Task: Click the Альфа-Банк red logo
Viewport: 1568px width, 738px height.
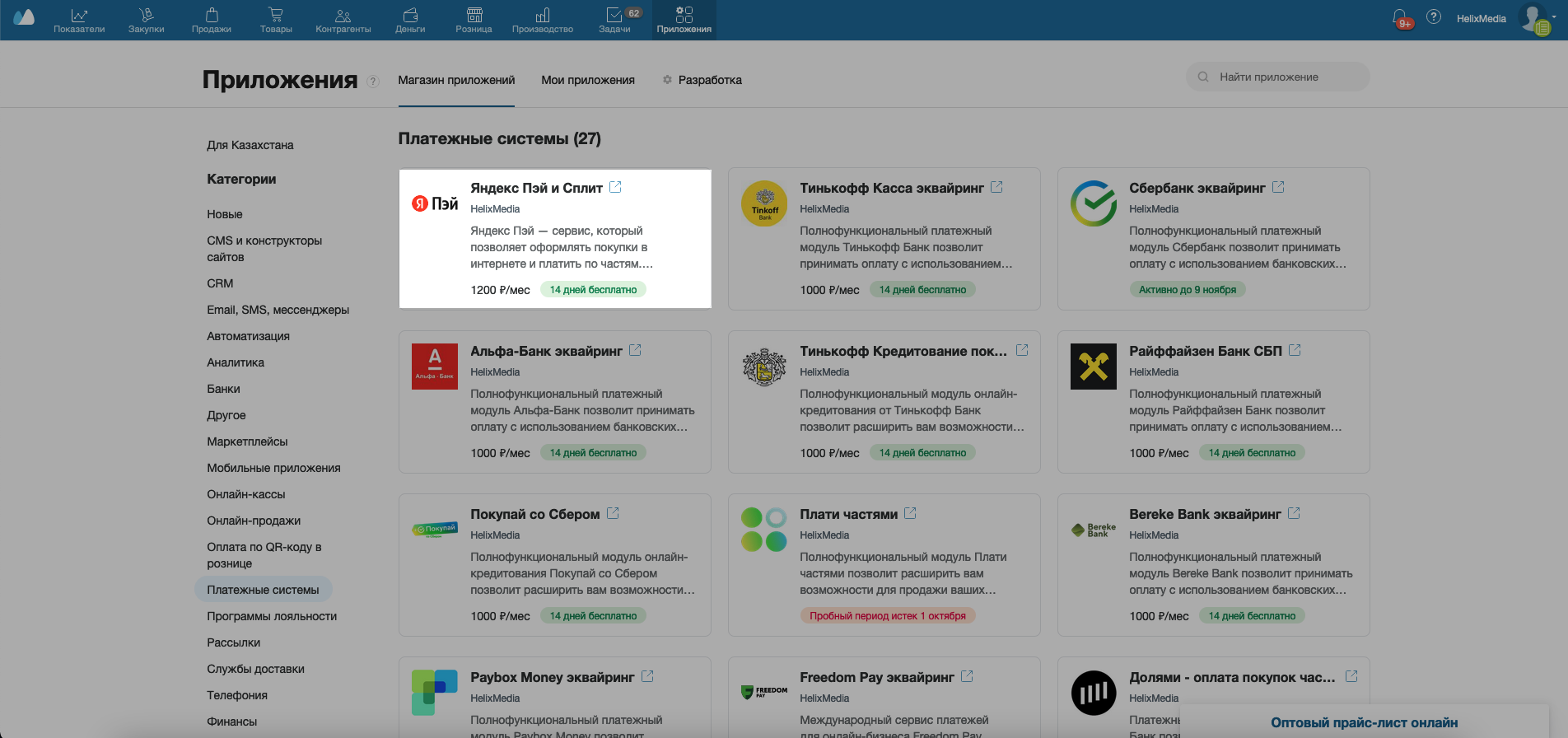Action: pyautogui.click(x=435, y=367)
